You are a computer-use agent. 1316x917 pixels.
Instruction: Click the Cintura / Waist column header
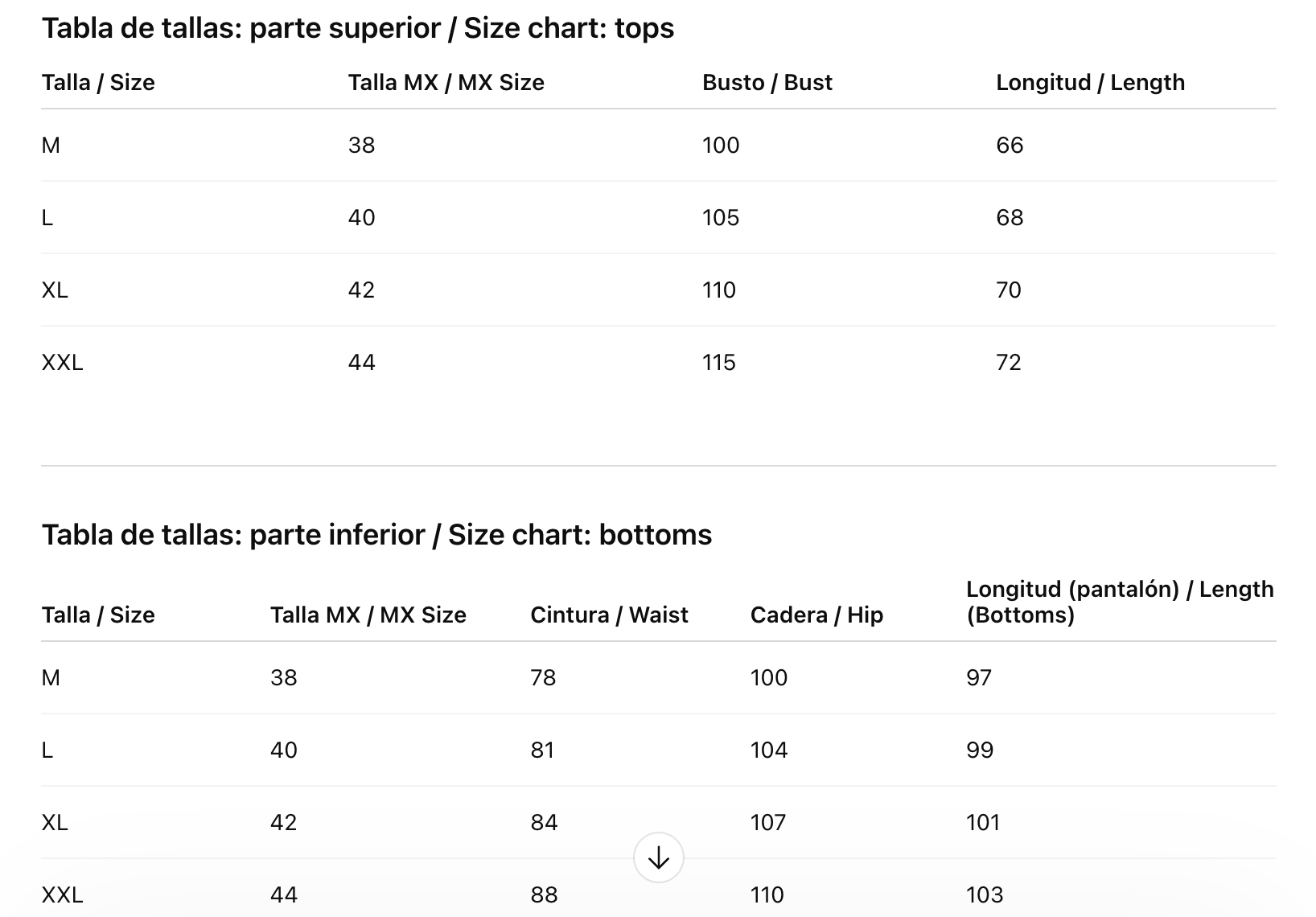609,615
